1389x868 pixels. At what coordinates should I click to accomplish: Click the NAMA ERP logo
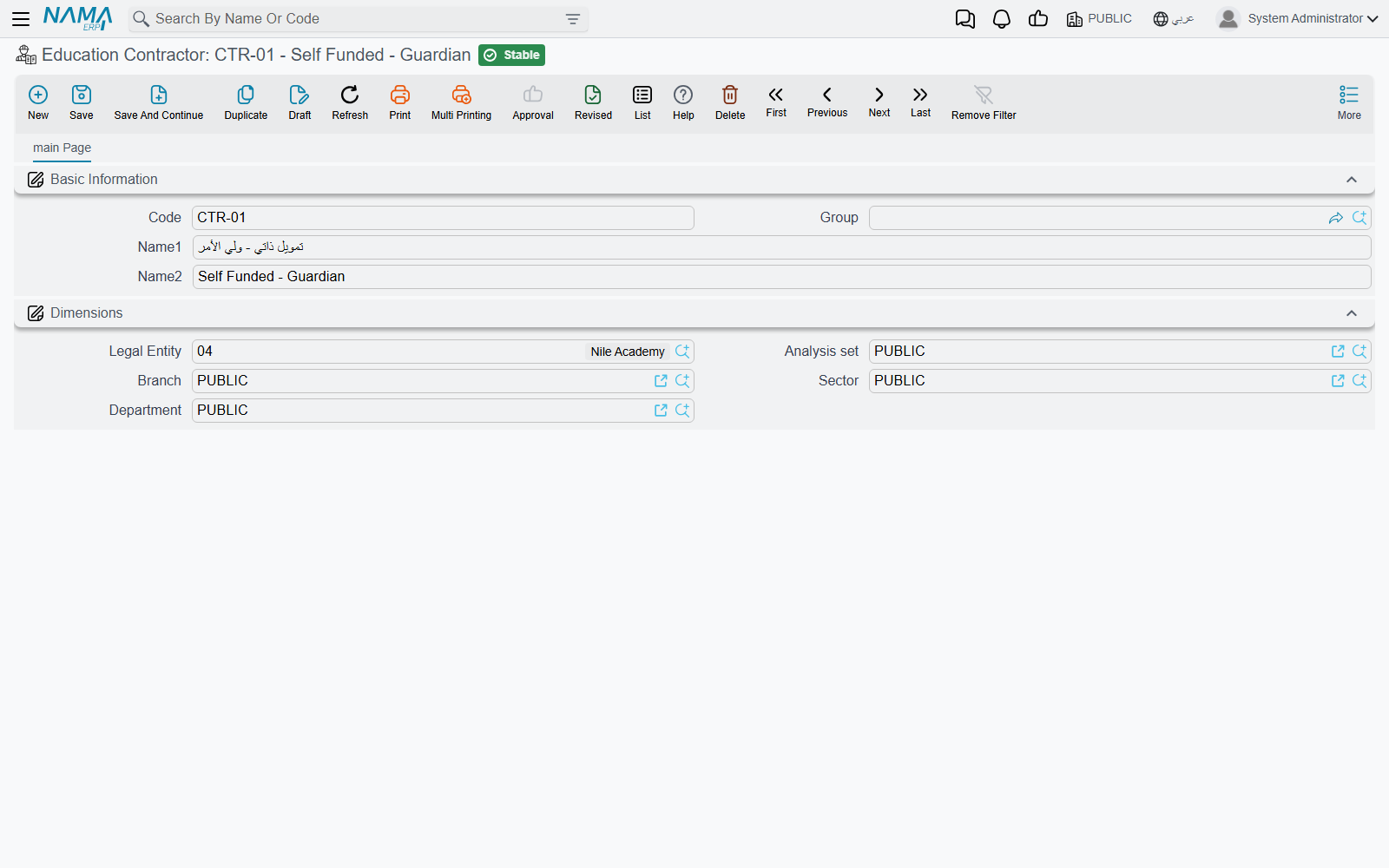coord(77,18)
